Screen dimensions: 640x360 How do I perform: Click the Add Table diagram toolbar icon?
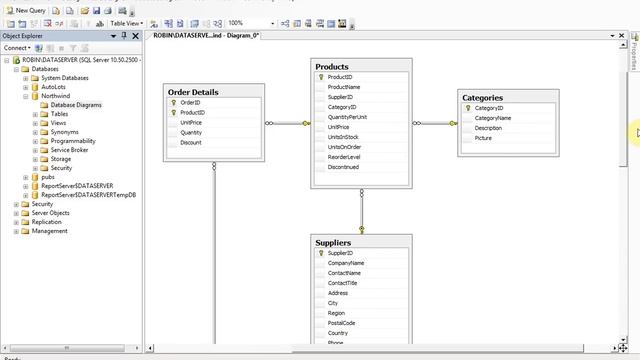click(x=22, y=24)
